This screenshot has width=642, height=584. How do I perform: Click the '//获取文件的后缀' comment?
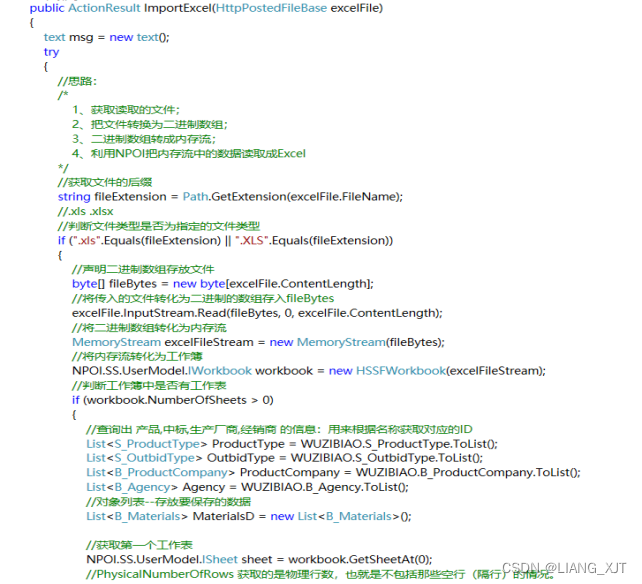(105, 182)
